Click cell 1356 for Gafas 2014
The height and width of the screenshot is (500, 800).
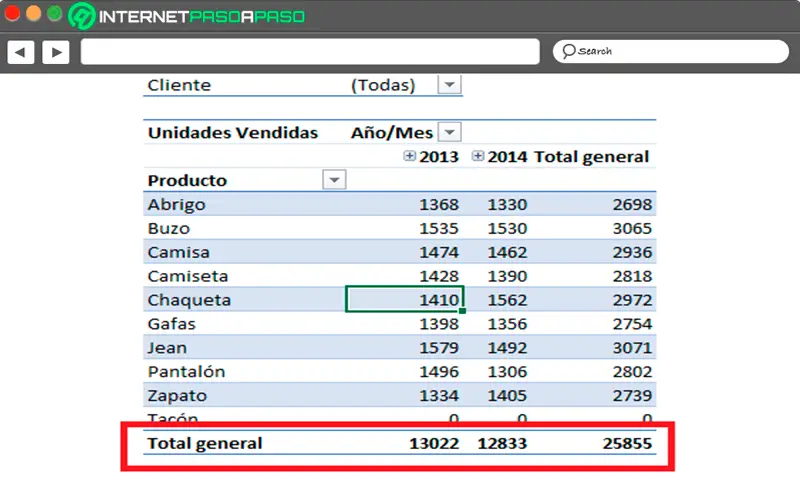(x=507, y=324)
